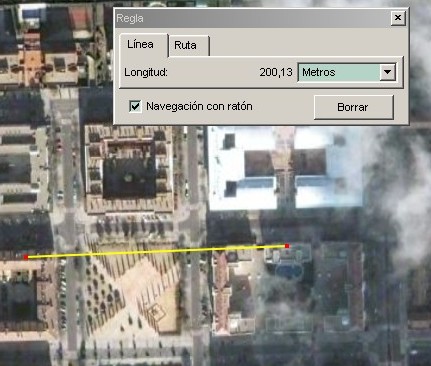Click the Regla title bar
This screenshot has width=431, height=366.
coord(252,18)
